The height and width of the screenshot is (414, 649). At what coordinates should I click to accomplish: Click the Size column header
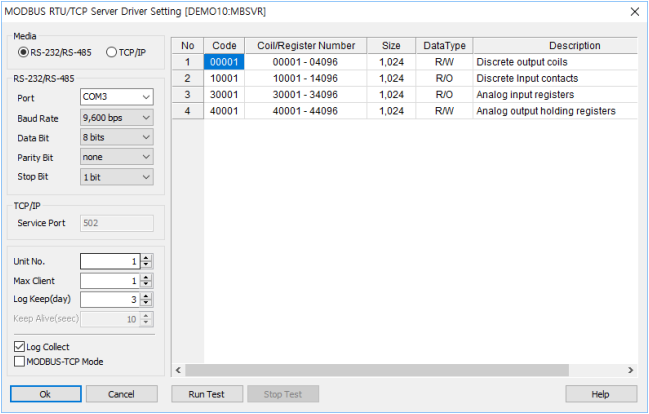[x=391, y=46]
